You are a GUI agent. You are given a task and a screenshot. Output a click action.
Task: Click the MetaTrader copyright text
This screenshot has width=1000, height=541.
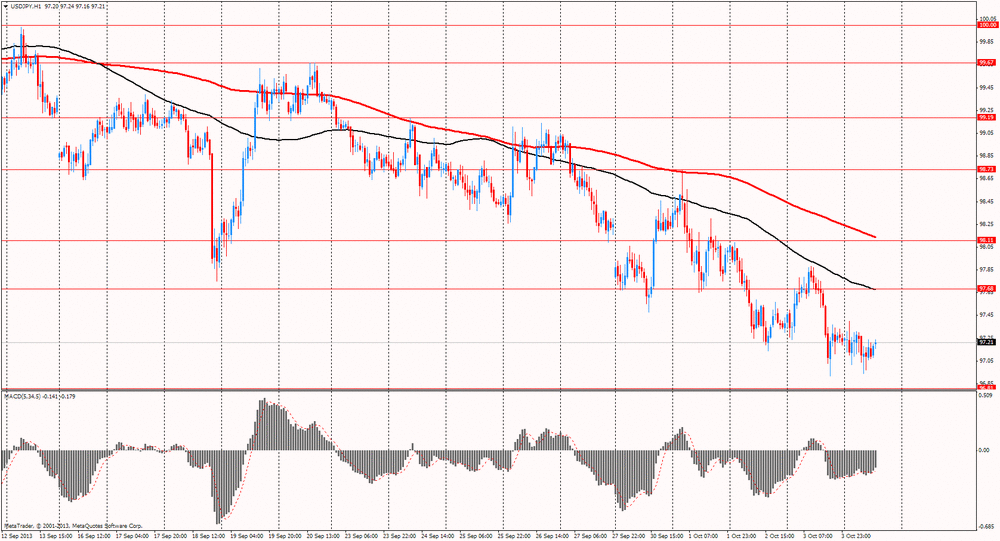pos(73,527)
